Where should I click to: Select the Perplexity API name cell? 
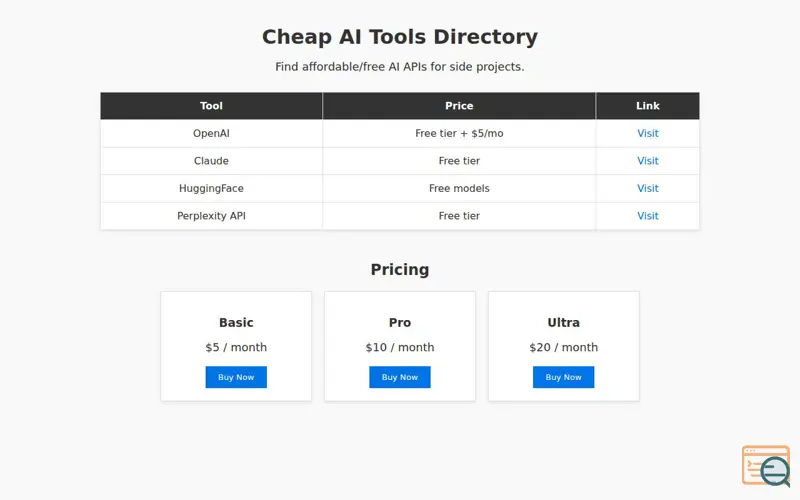click(x=211, y=216)
